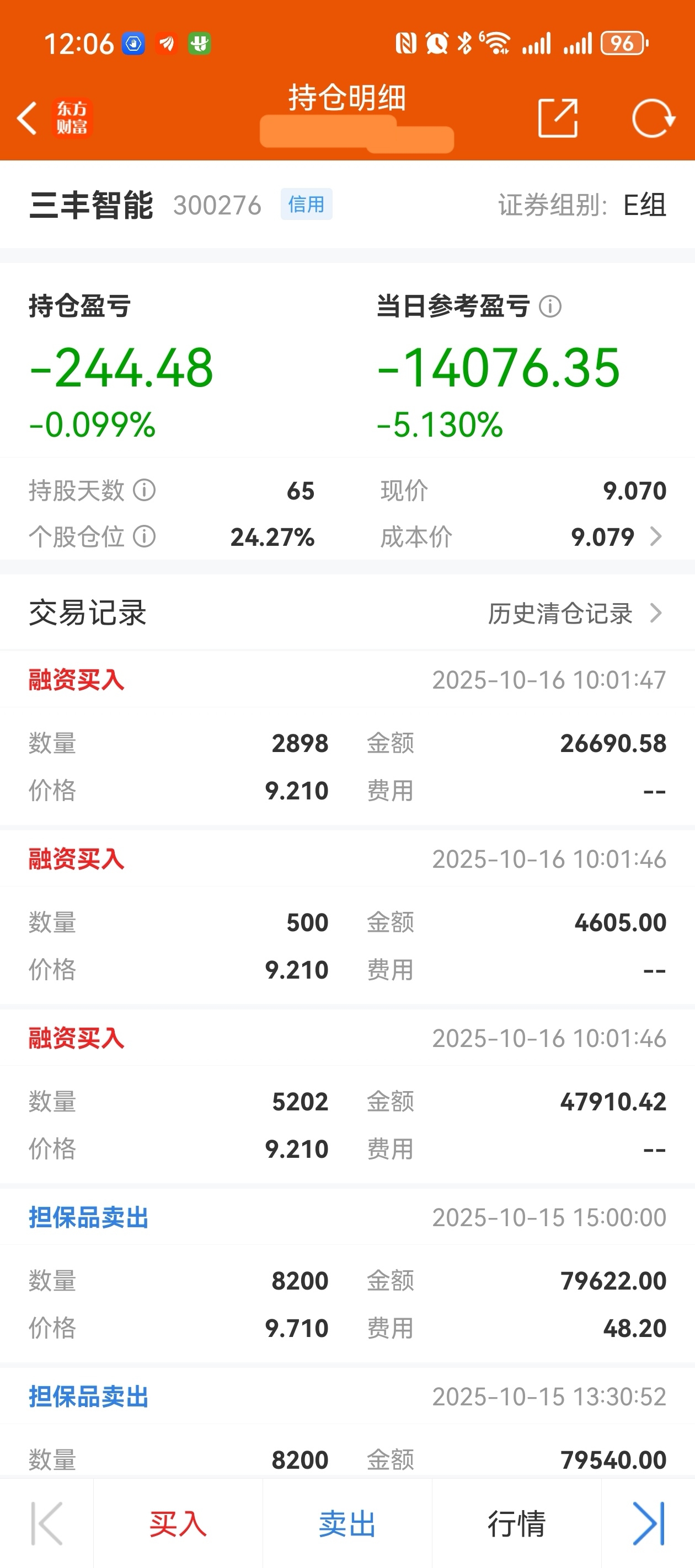Jump to first holding with left-end arrow
The image size is (695, 1568).
[47, 1523]
